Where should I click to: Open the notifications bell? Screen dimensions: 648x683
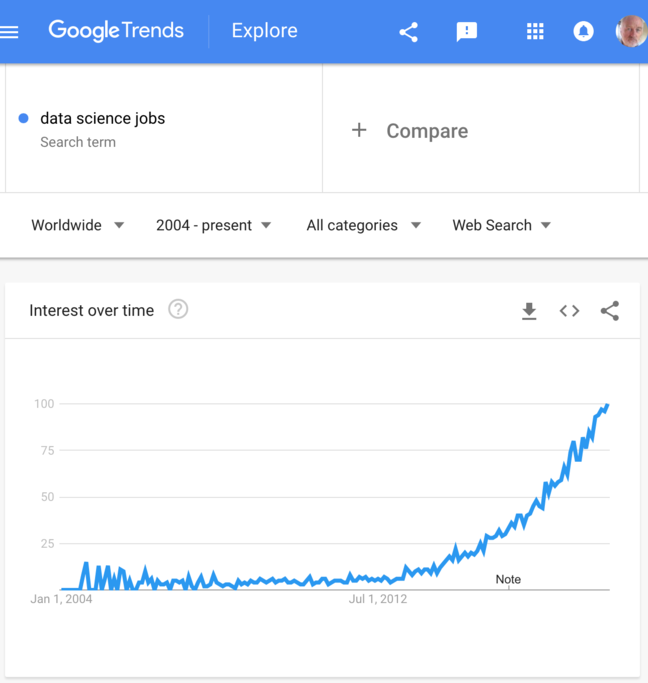583,31
